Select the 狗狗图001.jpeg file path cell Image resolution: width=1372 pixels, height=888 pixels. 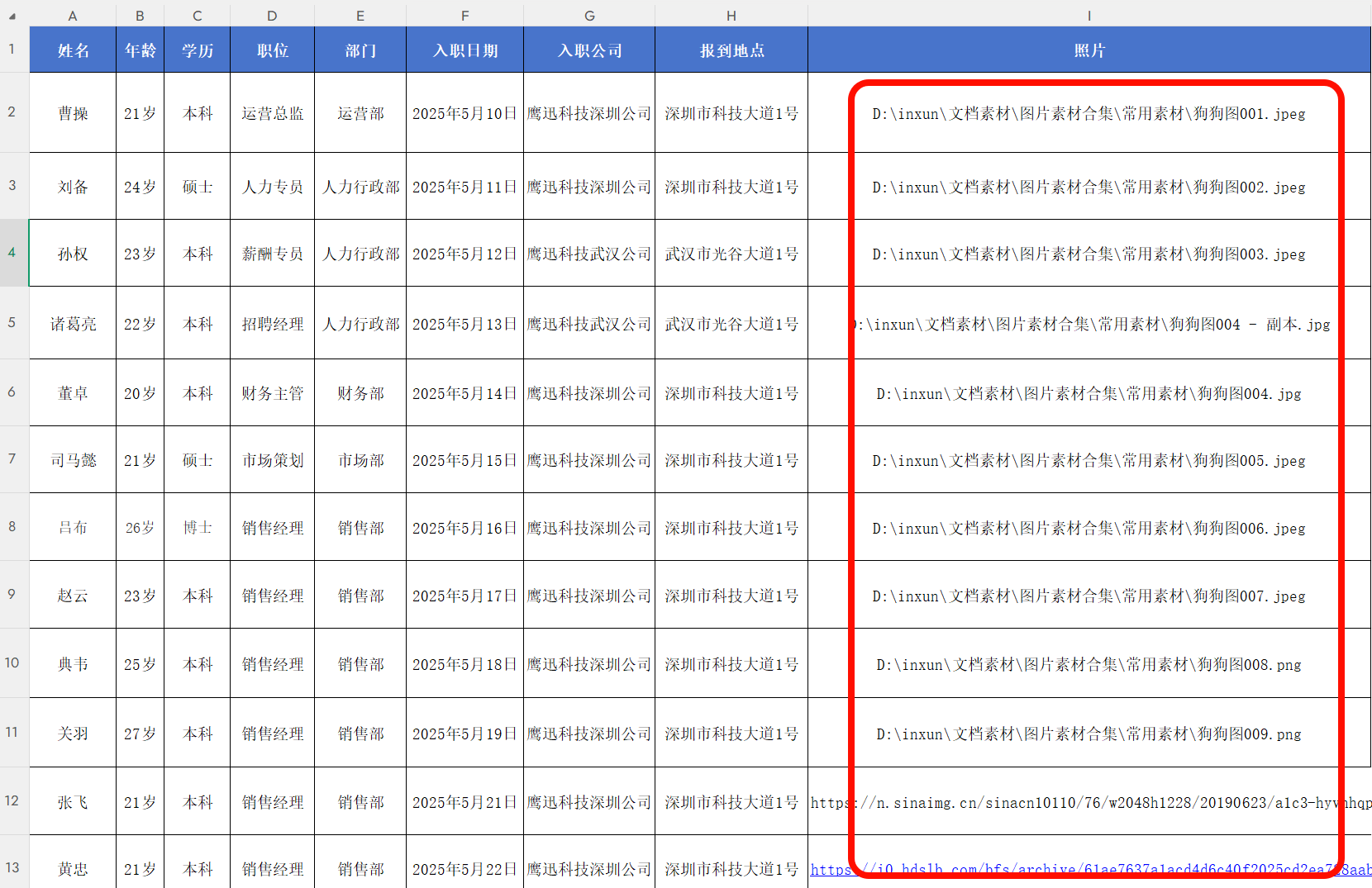[x=1089, y=114]
